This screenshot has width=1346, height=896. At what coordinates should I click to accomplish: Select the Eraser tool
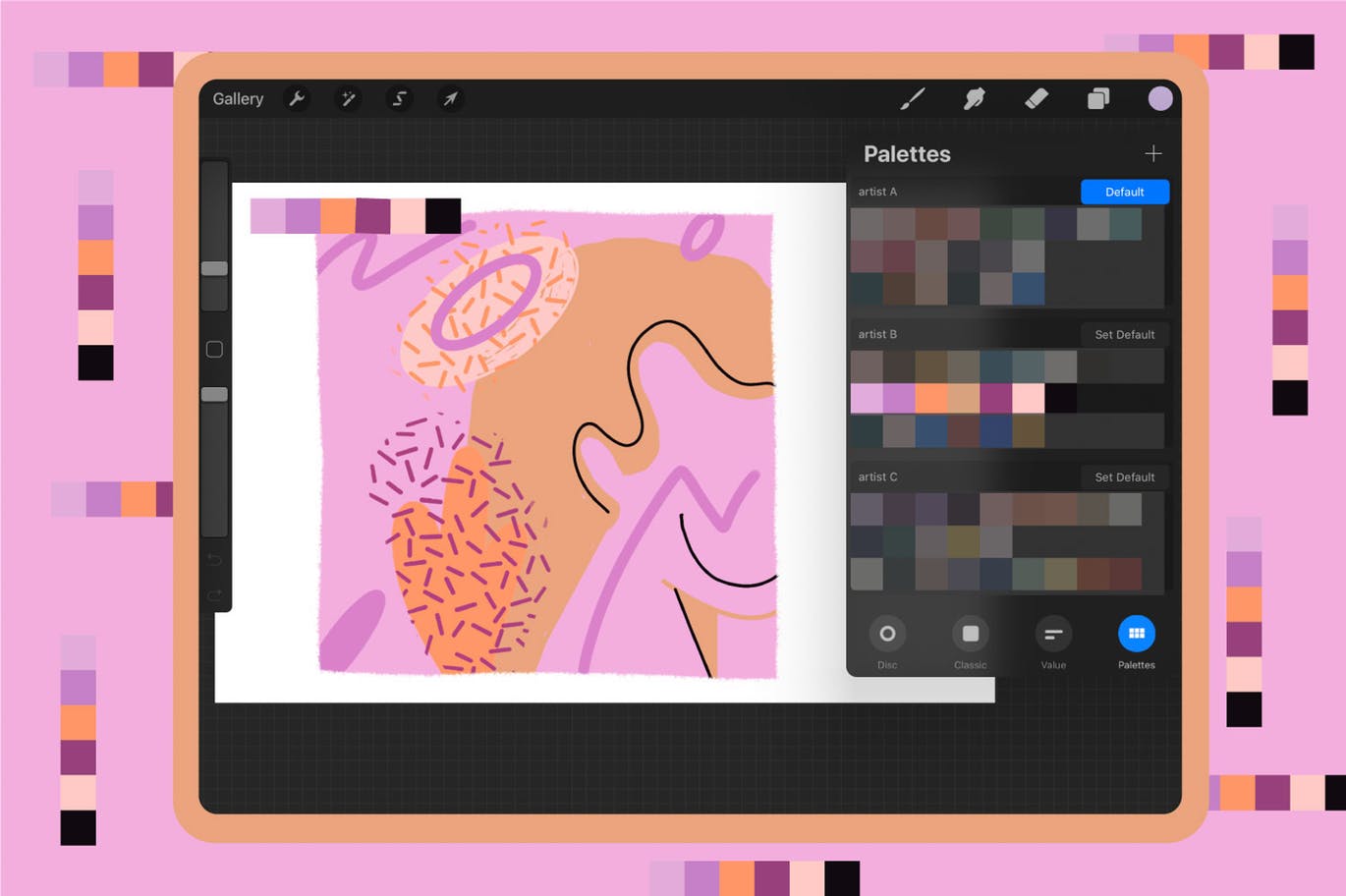1037,98
